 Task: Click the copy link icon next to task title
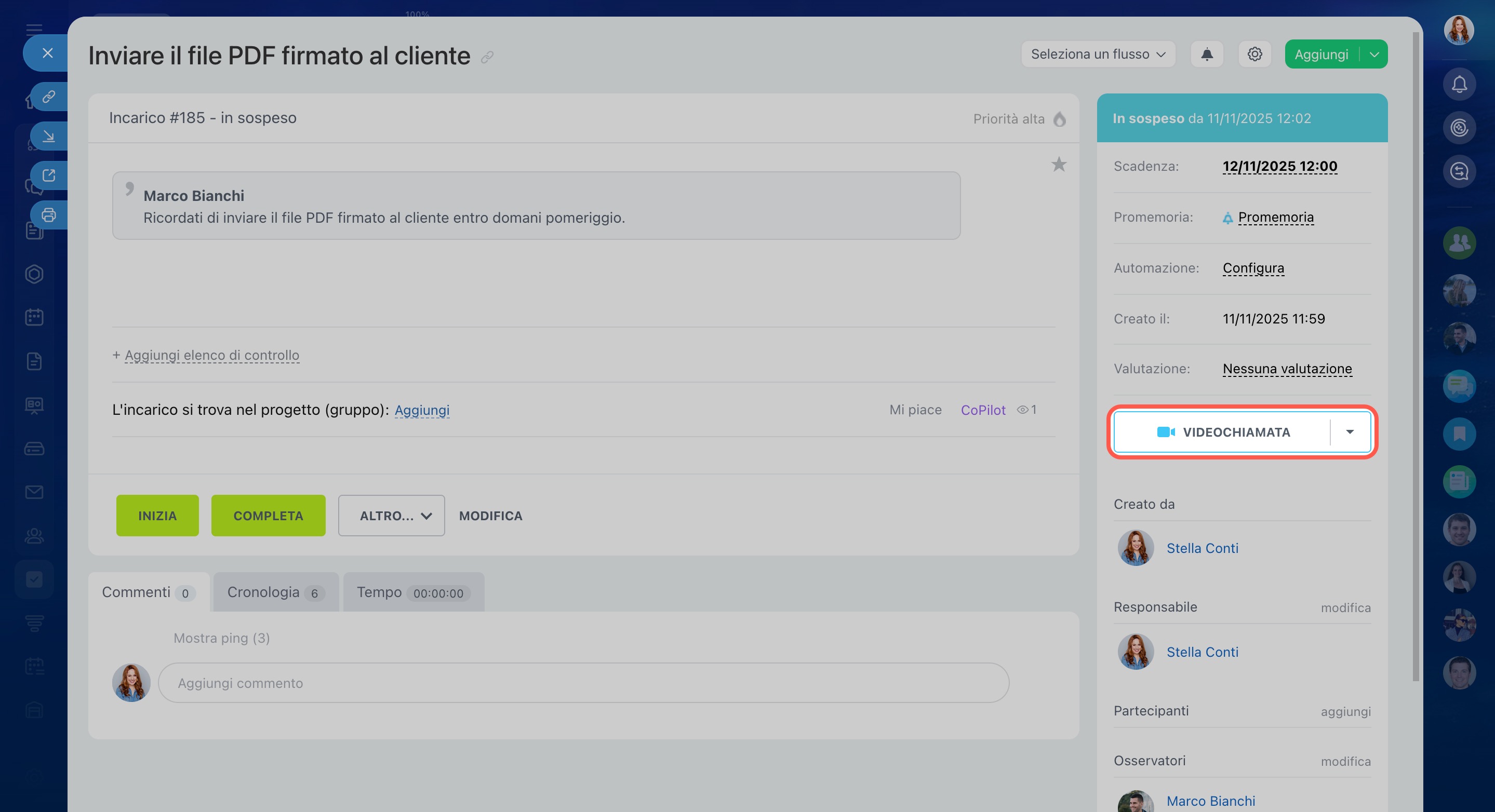487,57
